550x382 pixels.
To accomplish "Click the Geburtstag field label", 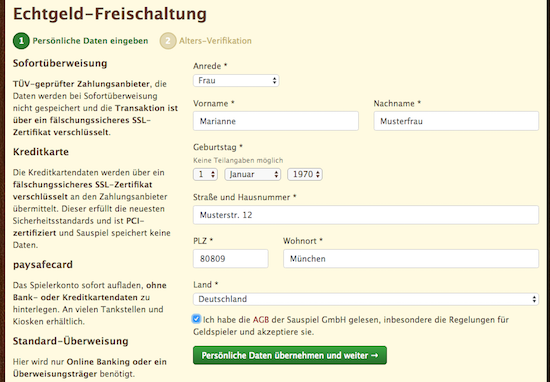I will pos(218,147).
